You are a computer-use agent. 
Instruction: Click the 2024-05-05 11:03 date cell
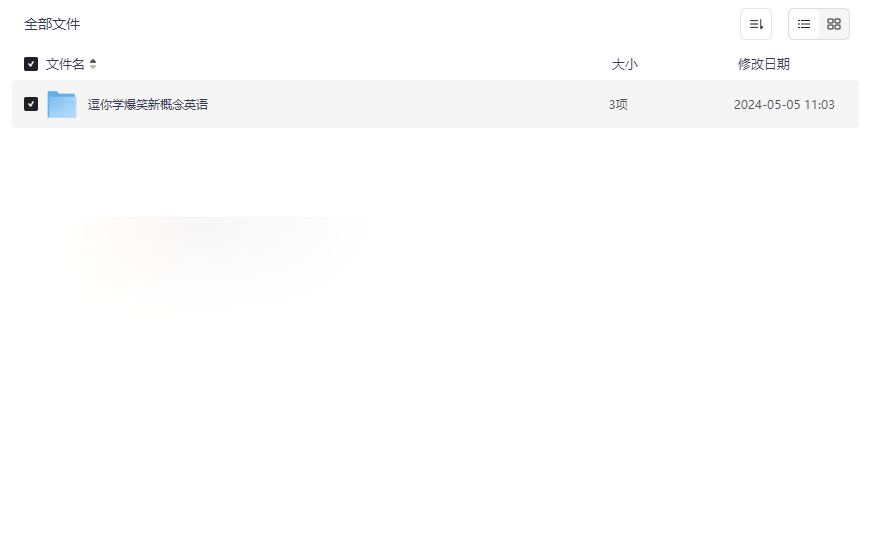pyautogui.click(x=784, y=104)
